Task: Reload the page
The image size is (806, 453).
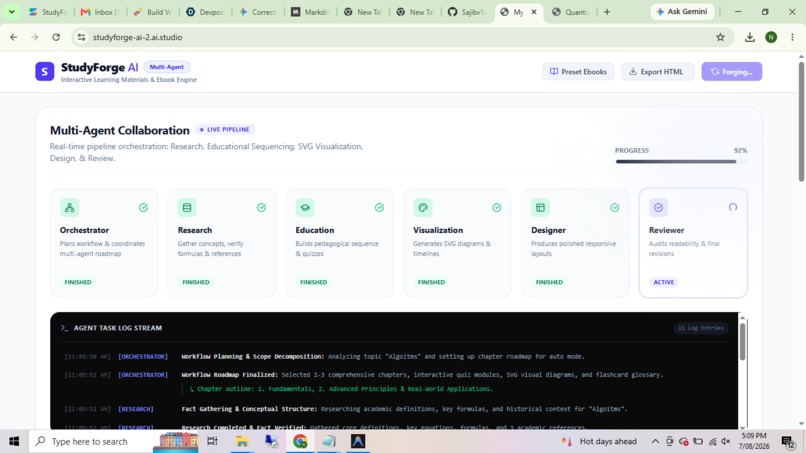Action: (x=56, y=37)
